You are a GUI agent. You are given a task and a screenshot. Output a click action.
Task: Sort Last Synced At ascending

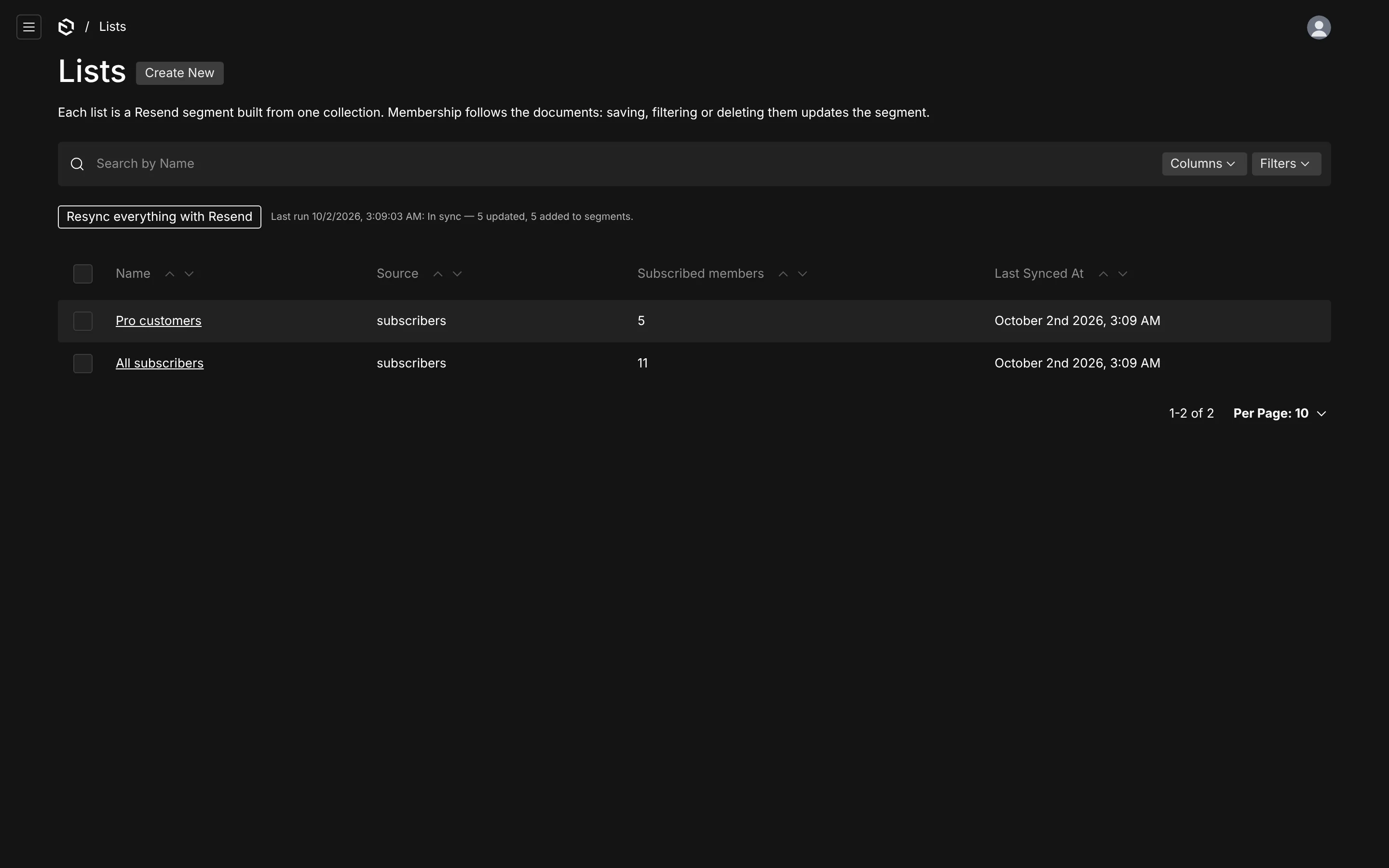[1103, 274]
